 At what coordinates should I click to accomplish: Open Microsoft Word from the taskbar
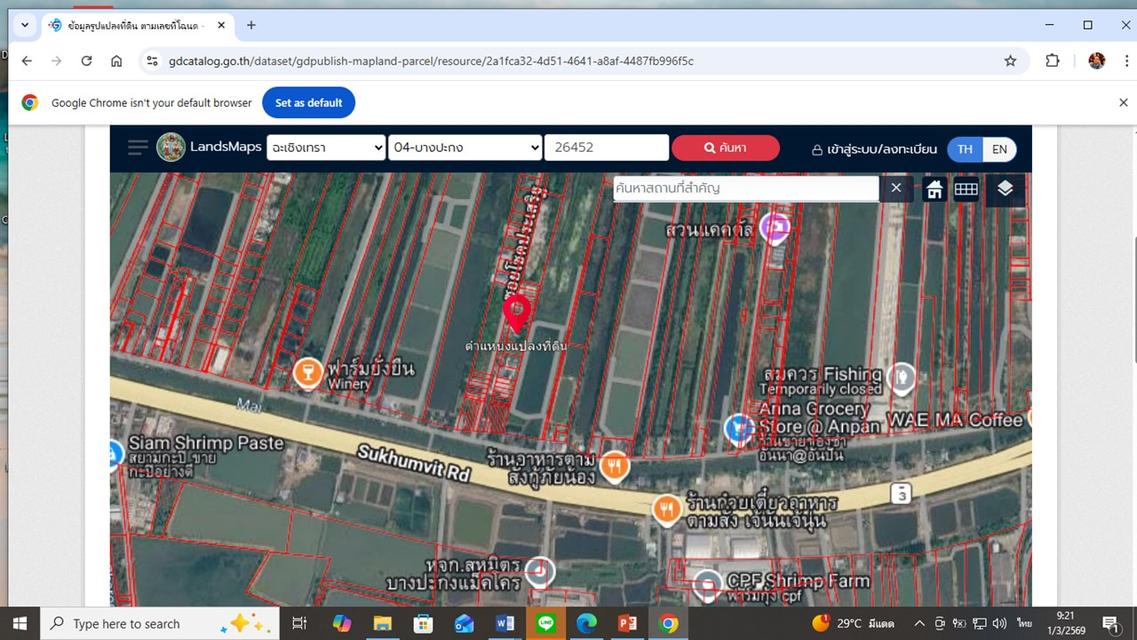pos(505,624)
